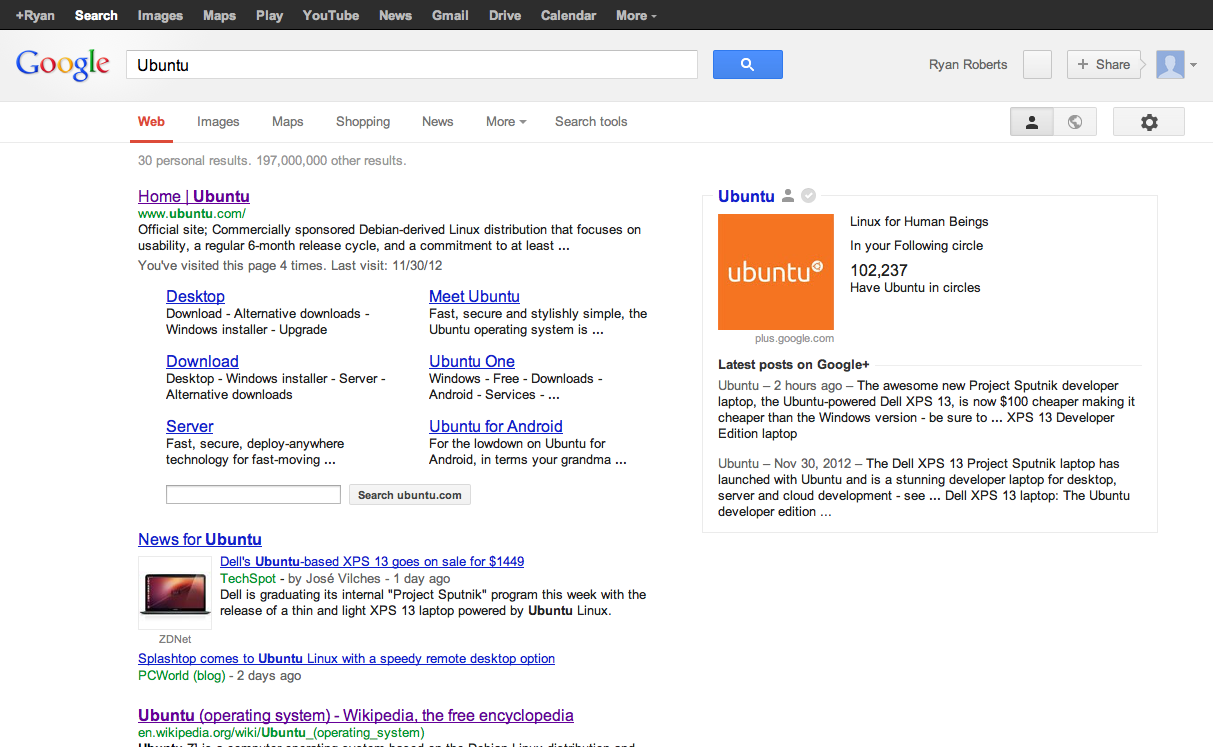This screenshot has width=1213, height=747.
Task: Click the profile avatar picture
Action: [1170, 65]
